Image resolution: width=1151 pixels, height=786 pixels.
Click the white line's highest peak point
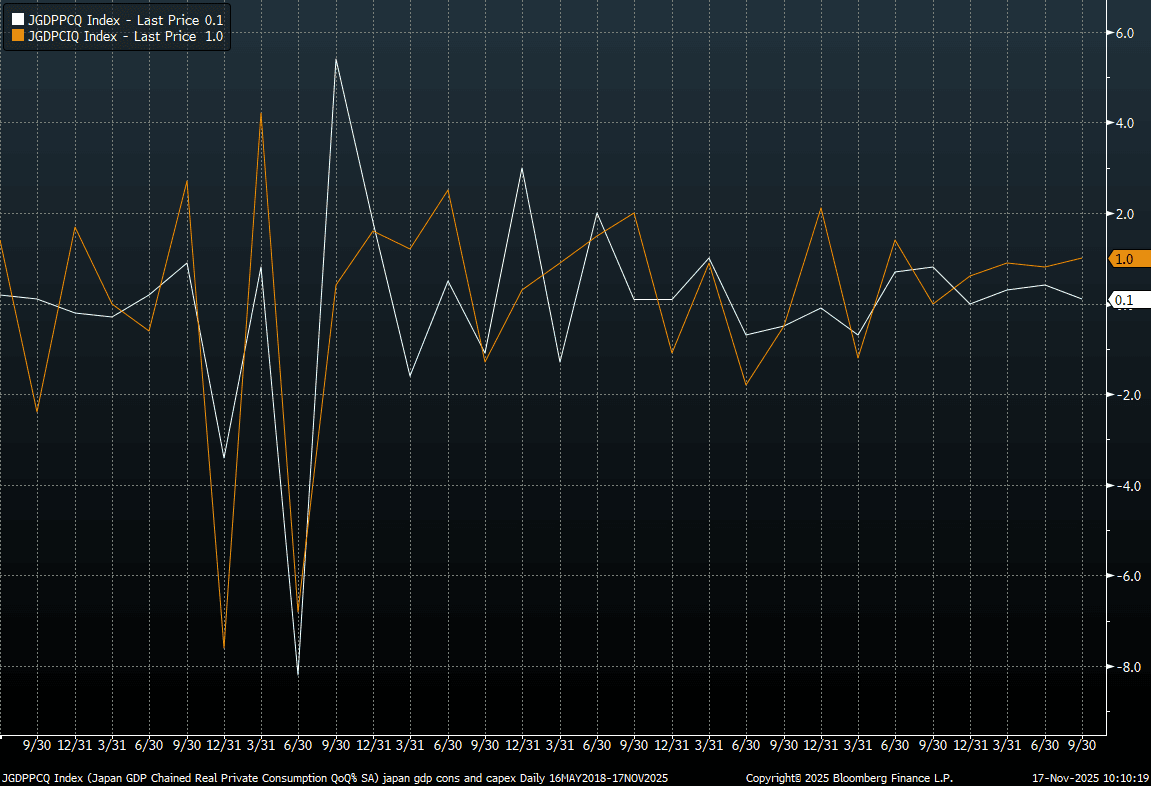[x=336, y=59]
